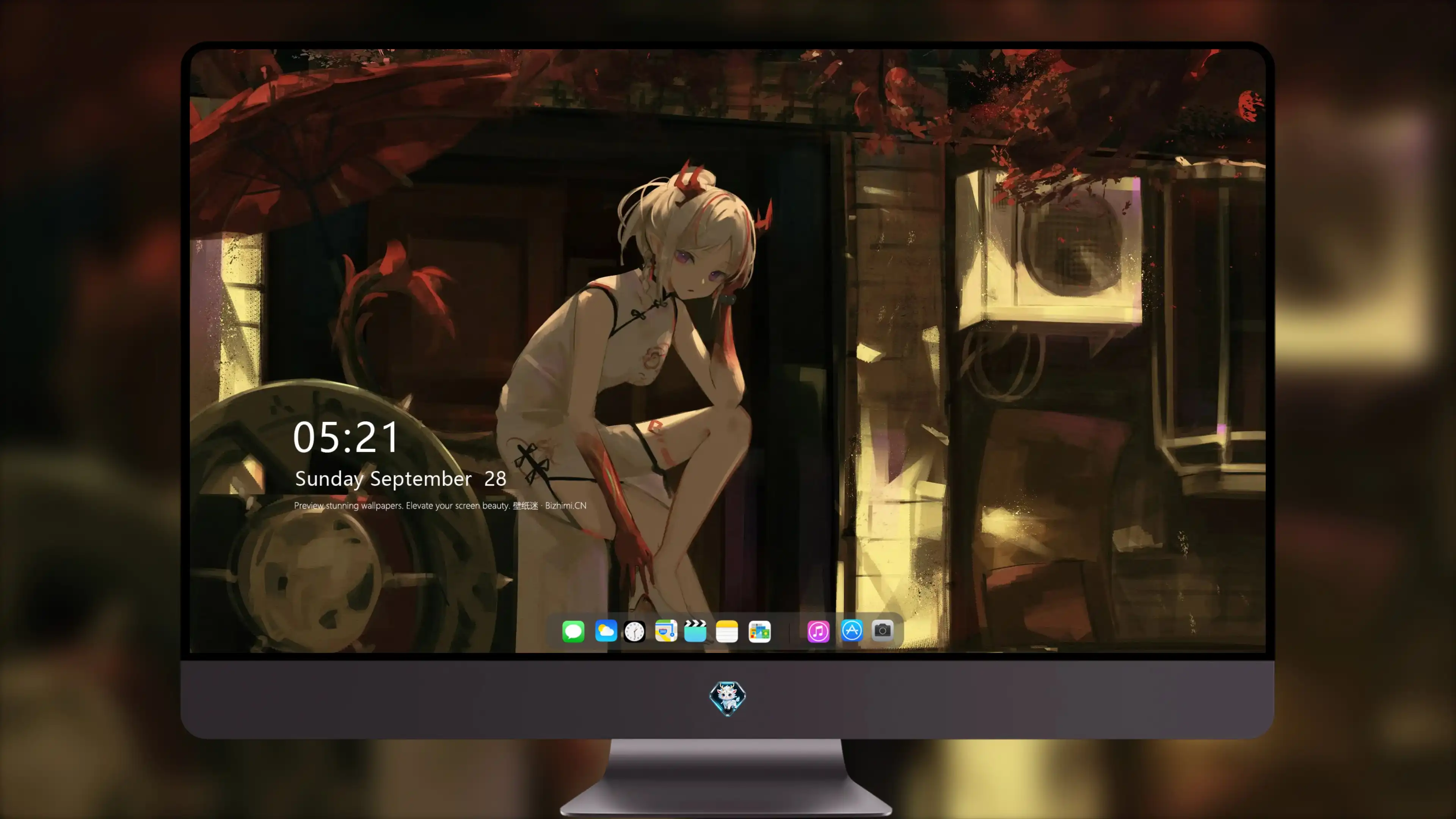
Task: Launch the Camera app from the dock
Action: coord(882,631)
